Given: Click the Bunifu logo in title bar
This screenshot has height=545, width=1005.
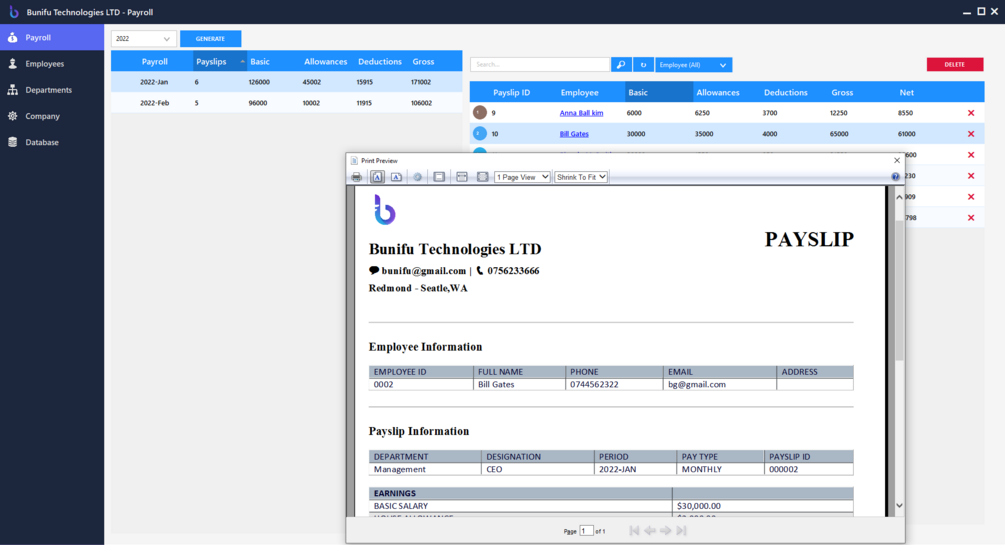Looking at the screenshot, I should pyautogui.click(x=13, y=12).
